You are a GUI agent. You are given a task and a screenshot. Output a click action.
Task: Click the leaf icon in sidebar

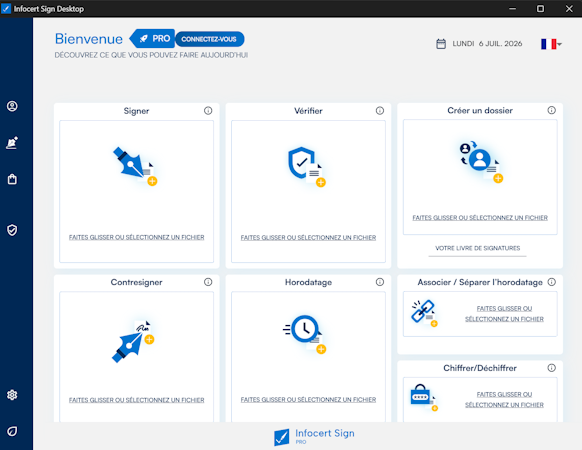coord(12,431)
